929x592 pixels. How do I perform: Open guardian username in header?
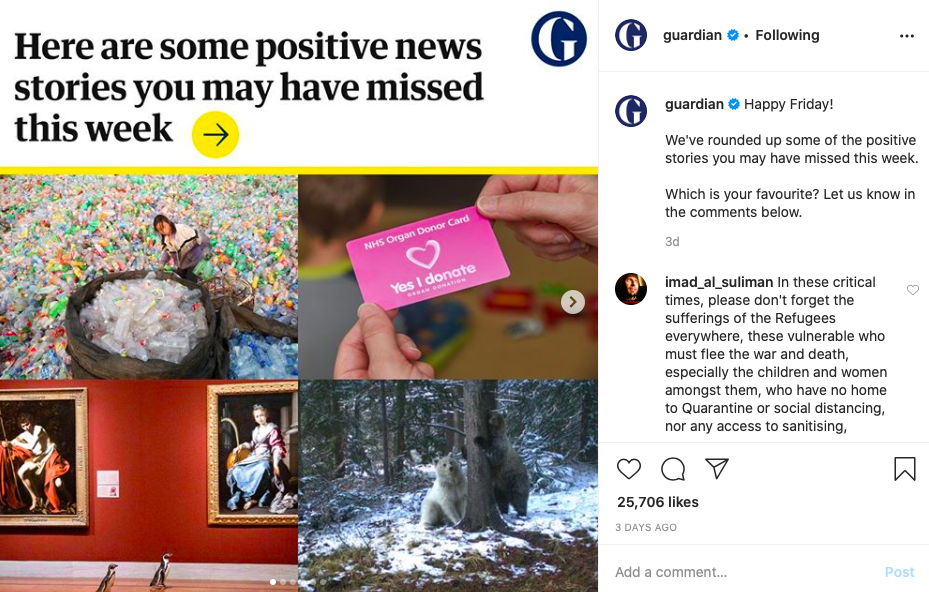(x=692, y=36)
